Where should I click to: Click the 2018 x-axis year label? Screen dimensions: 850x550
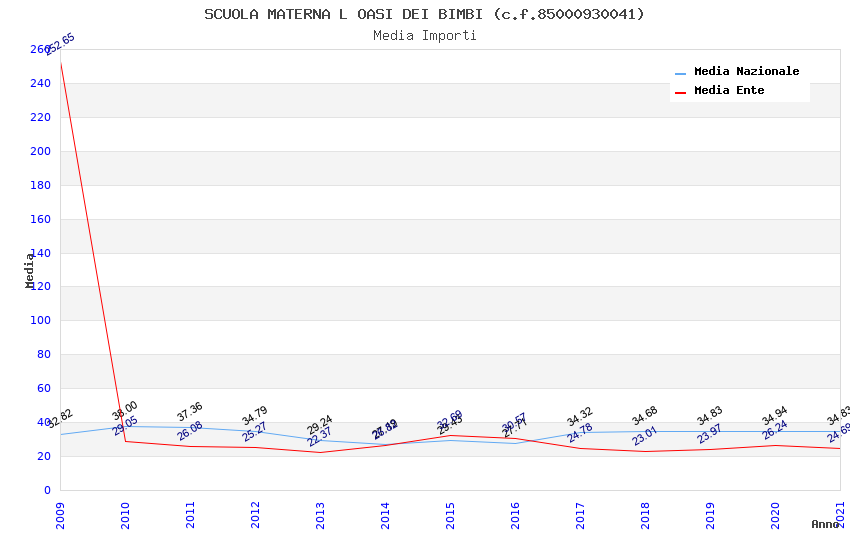click(x=646, y=515)
